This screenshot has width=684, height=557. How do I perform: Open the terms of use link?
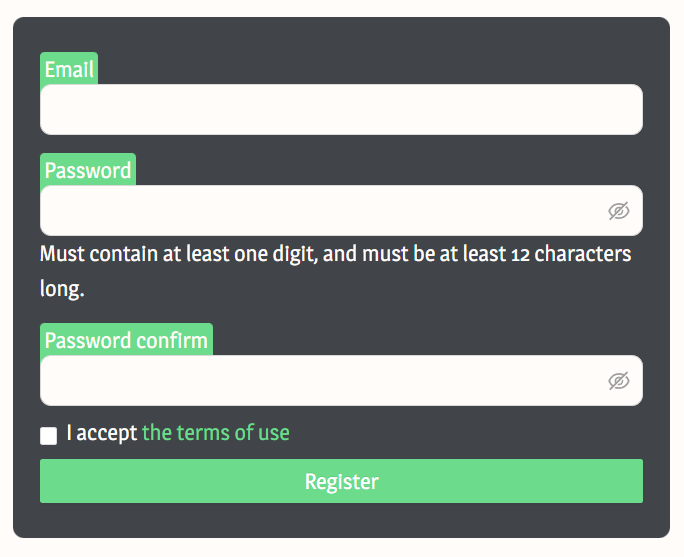coord(216,433)
